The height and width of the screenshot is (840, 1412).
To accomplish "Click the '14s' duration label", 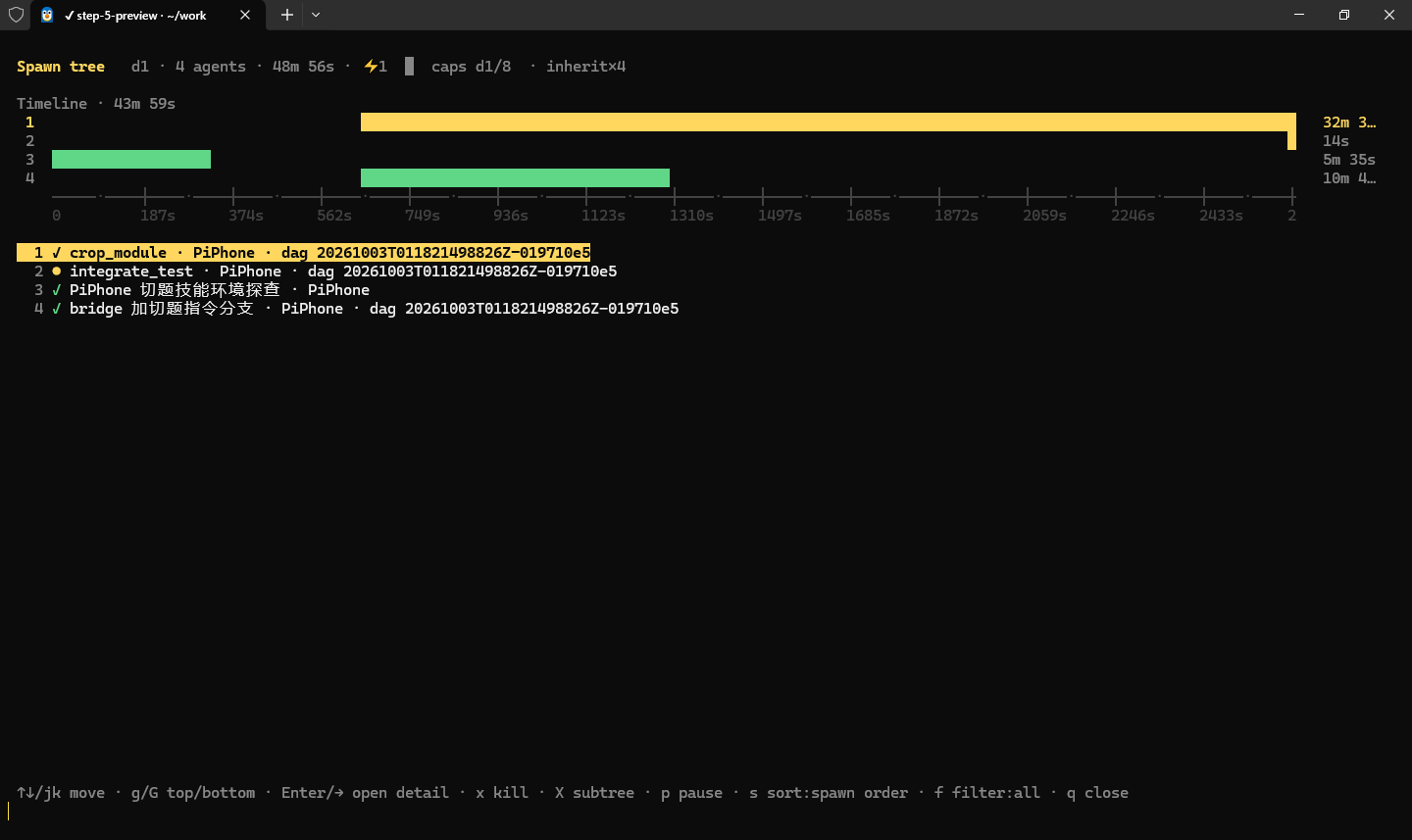I will pos(1336,141).
